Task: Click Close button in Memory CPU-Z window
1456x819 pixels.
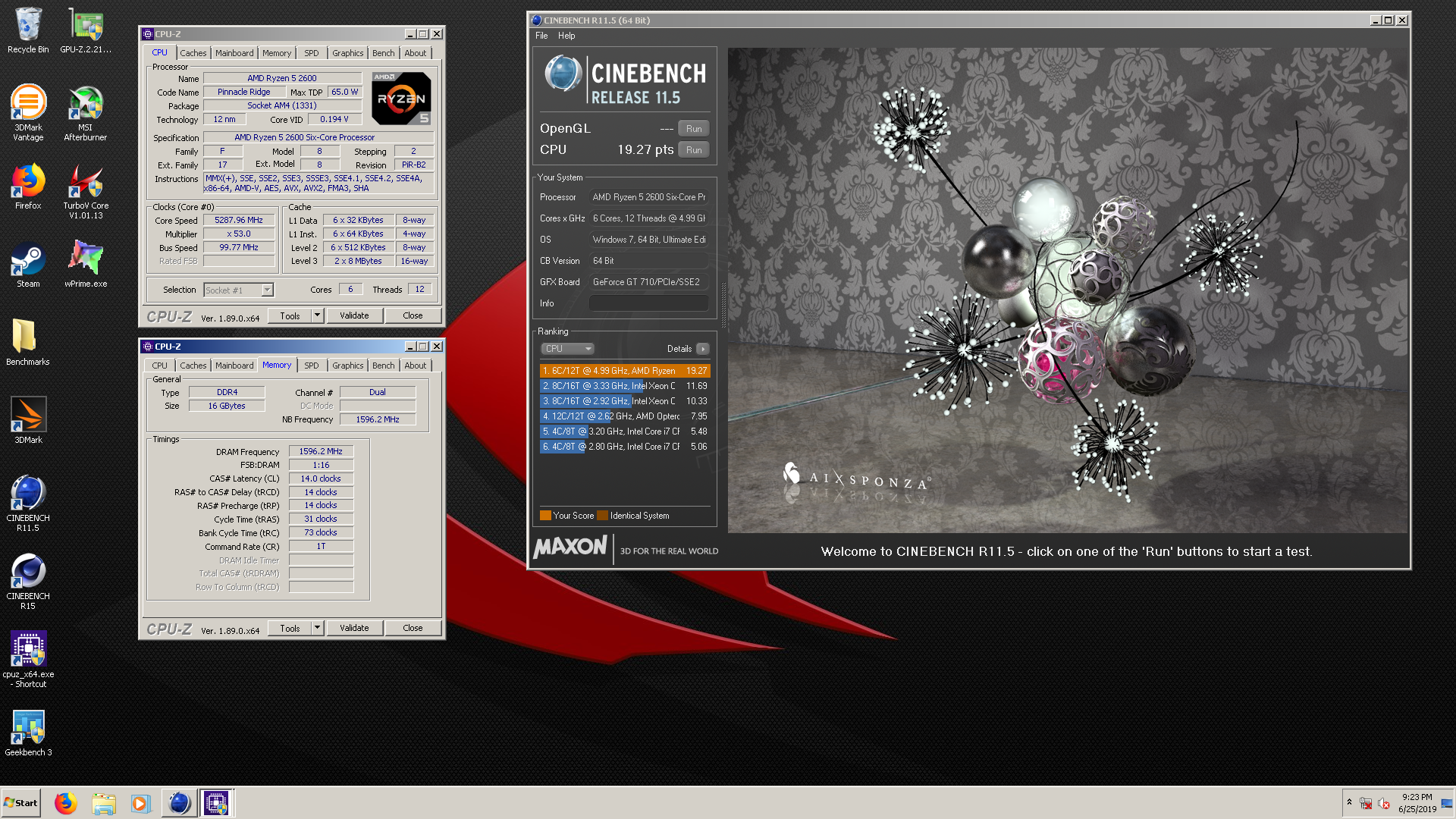Action: (x=413, y=628)
